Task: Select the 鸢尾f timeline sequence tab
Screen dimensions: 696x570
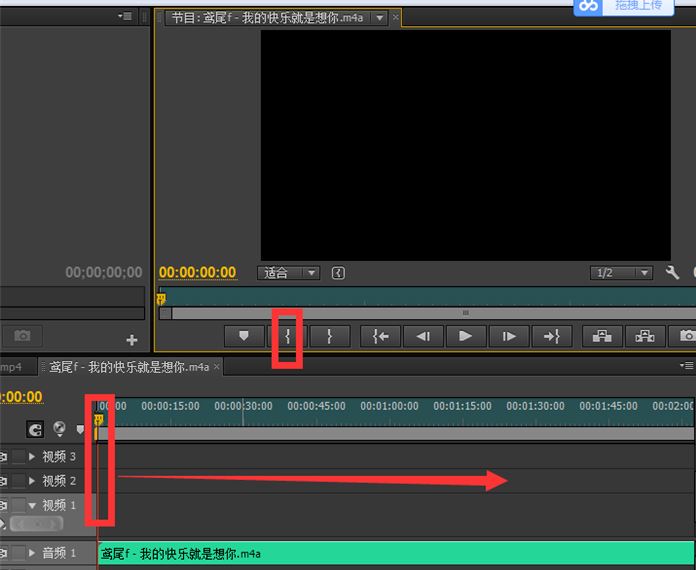Action: coord(129,367)
